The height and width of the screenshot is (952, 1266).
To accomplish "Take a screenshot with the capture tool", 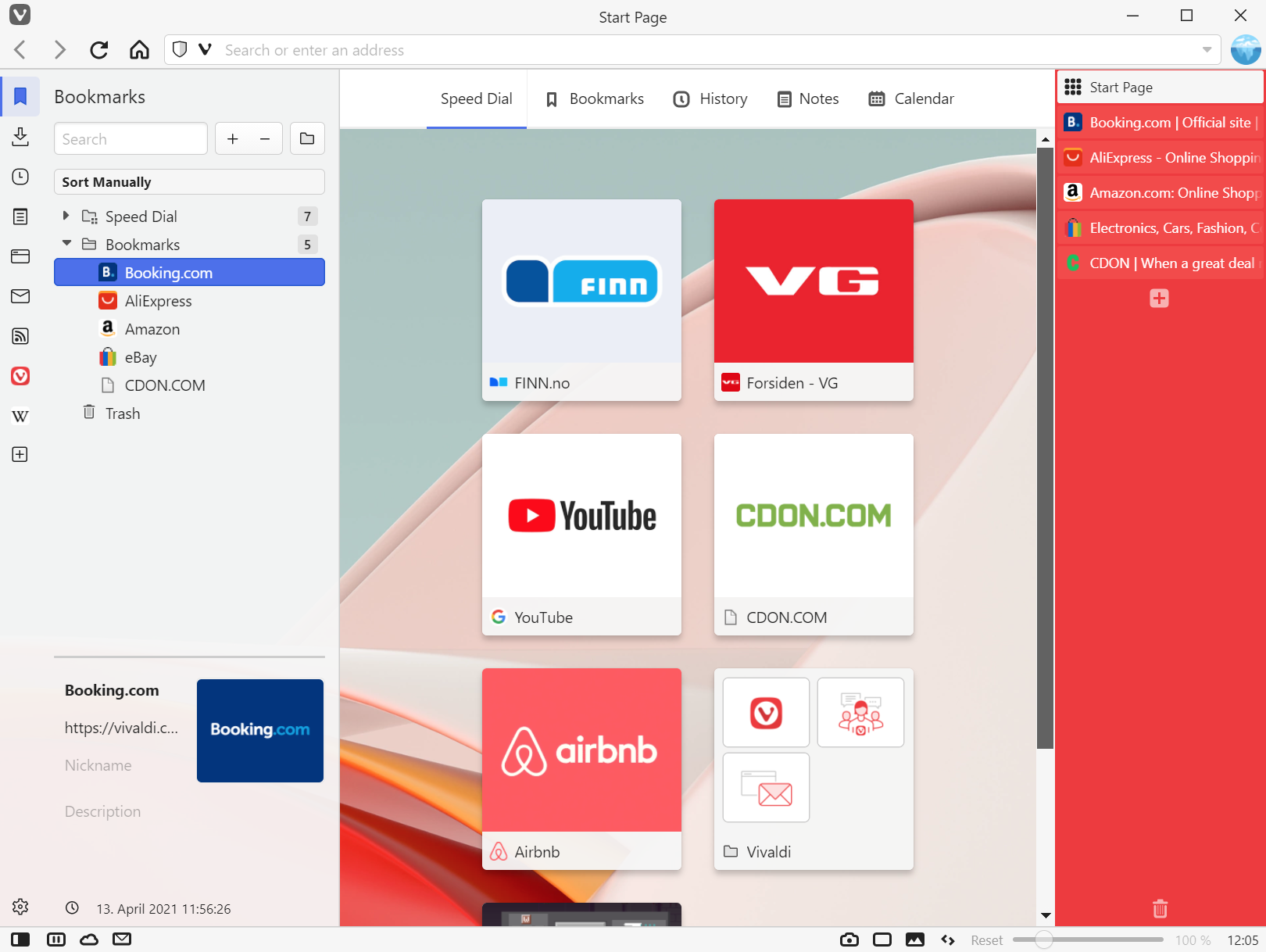I will point(849,939).
